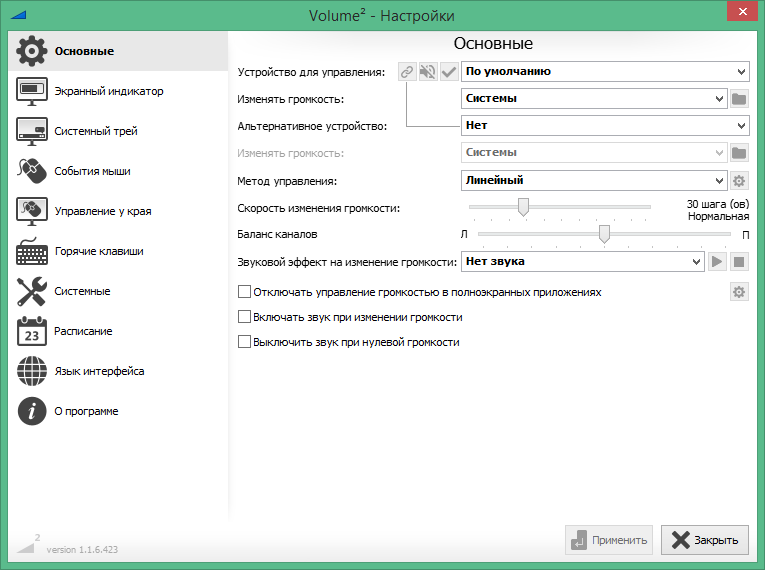The image size is (765, 570).
Task: Click the chain link icon beside device selector
Action: tap(407, 72)
